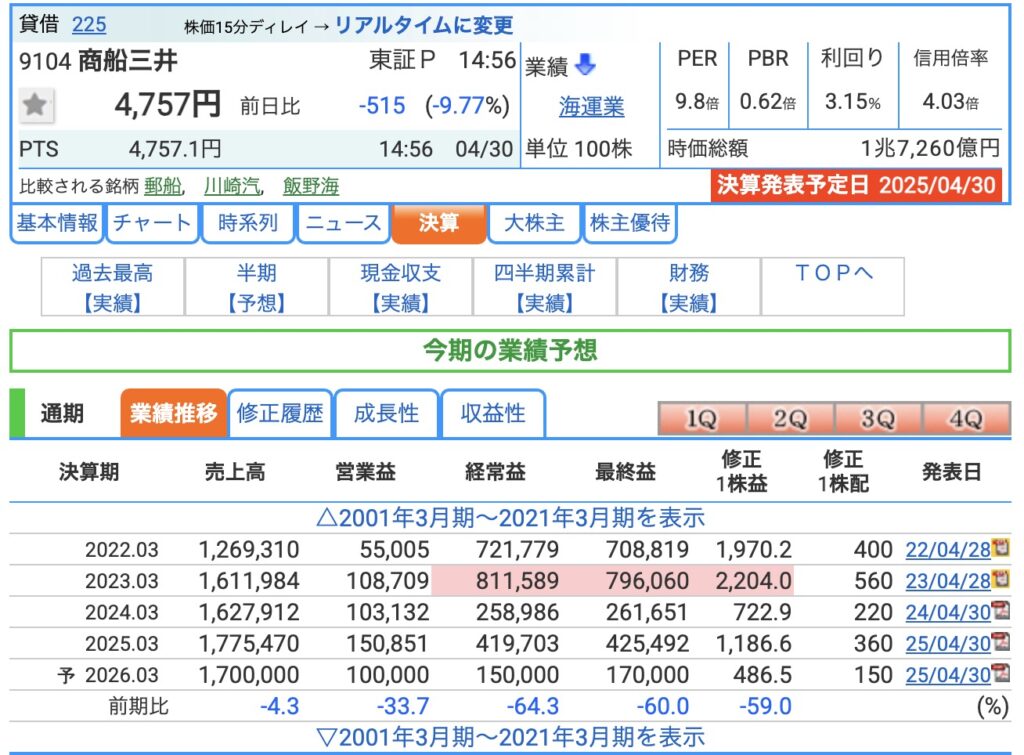Select the 1Q quarter button
Screen dimensions: 1024x755
701,419
